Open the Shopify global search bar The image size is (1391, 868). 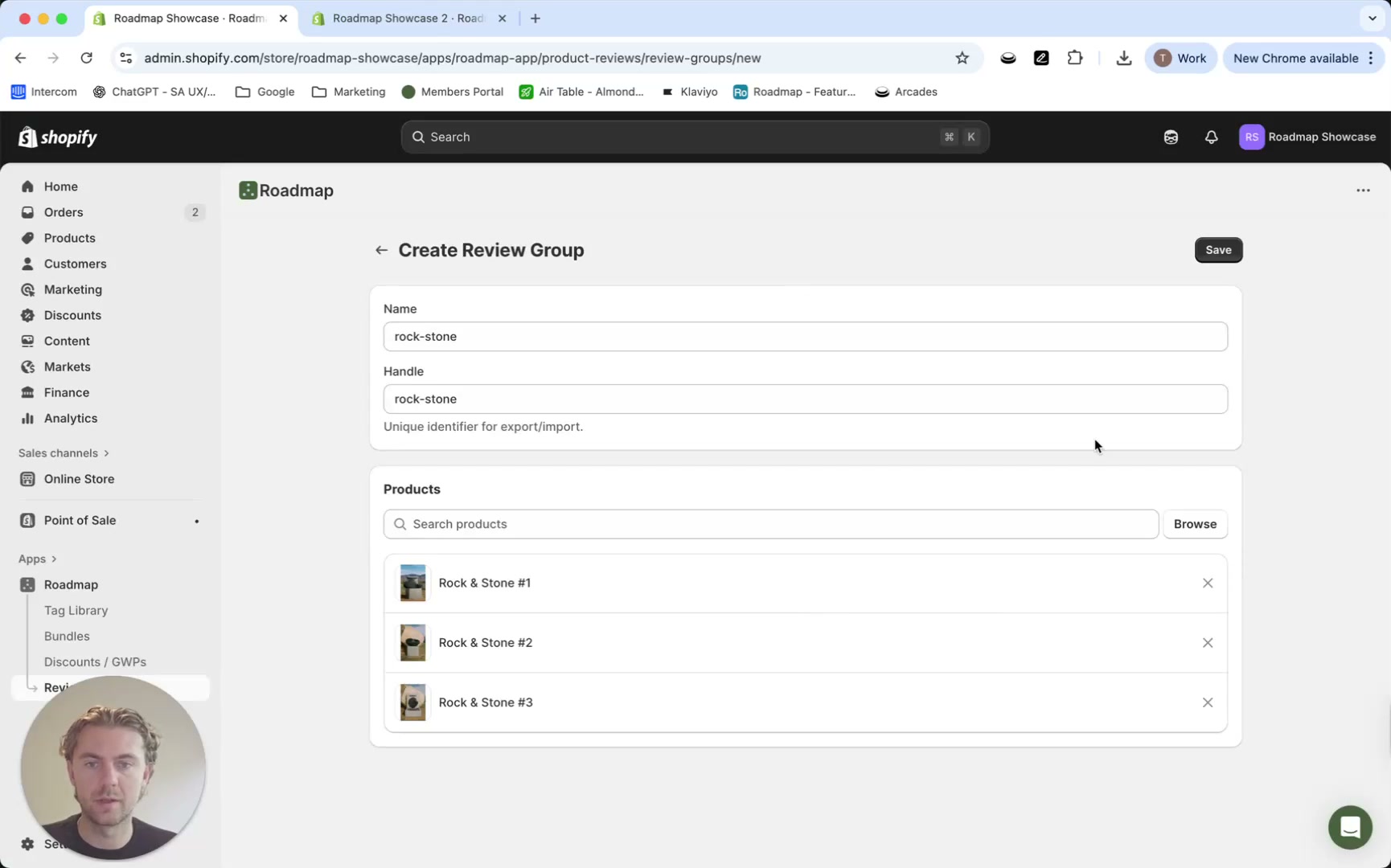pyautogui.click(x=694, y=137)
